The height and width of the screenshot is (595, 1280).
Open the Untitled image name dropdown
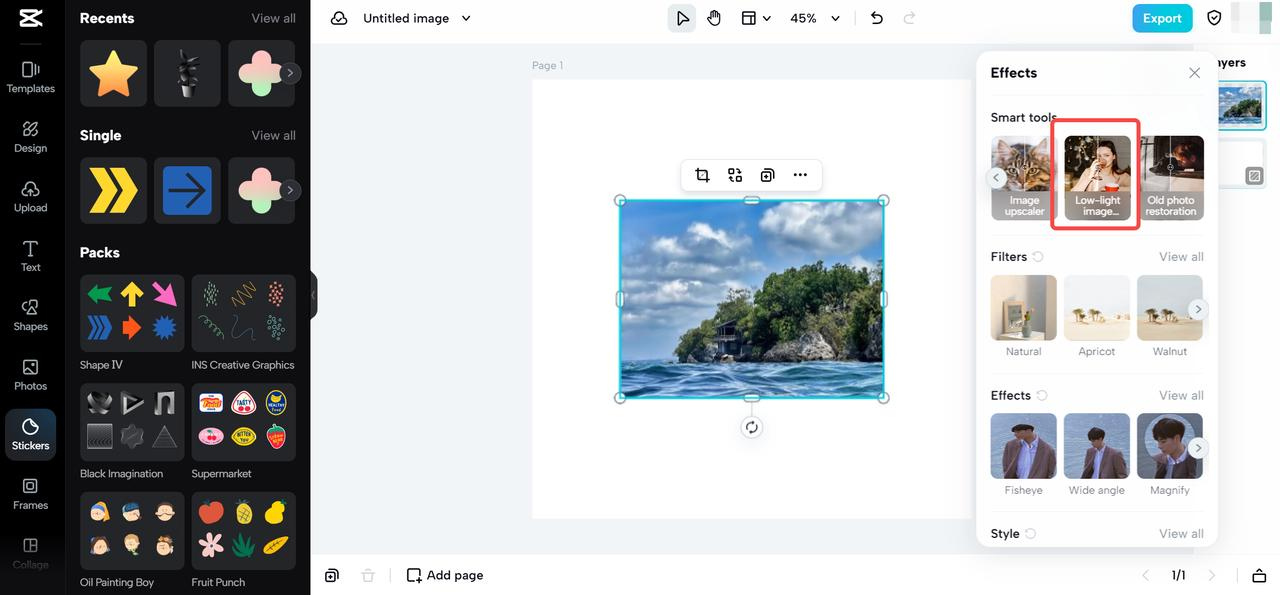417,18
